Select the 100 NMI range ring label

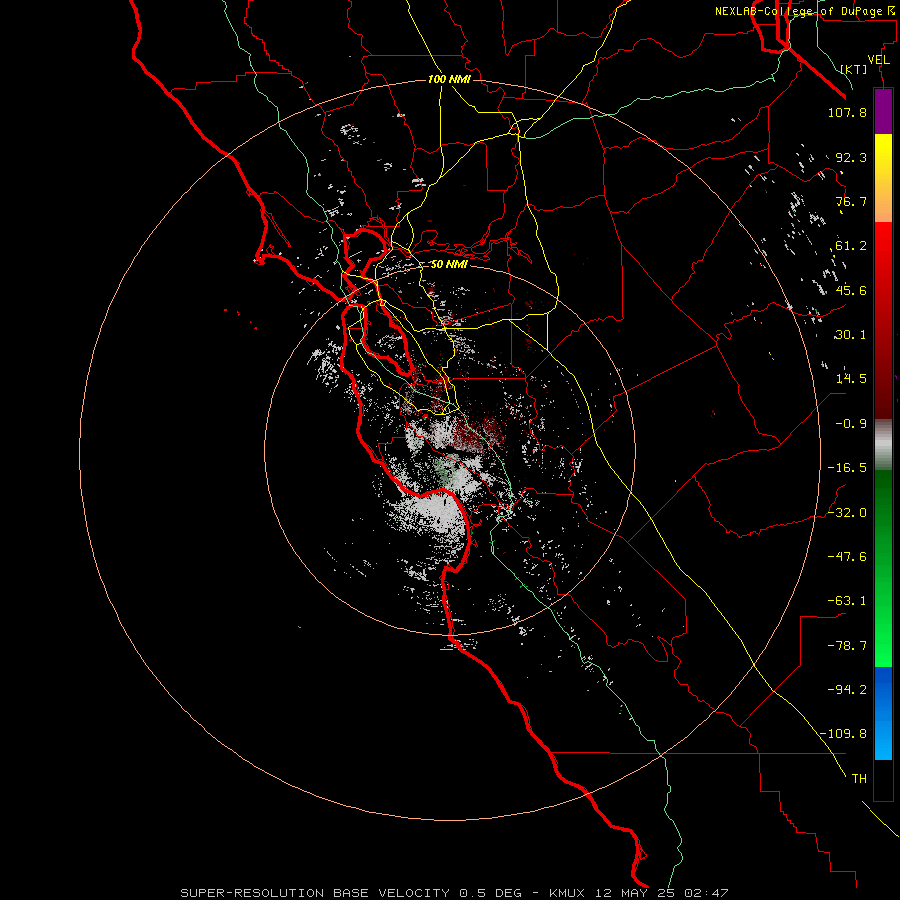click(449, 79)
